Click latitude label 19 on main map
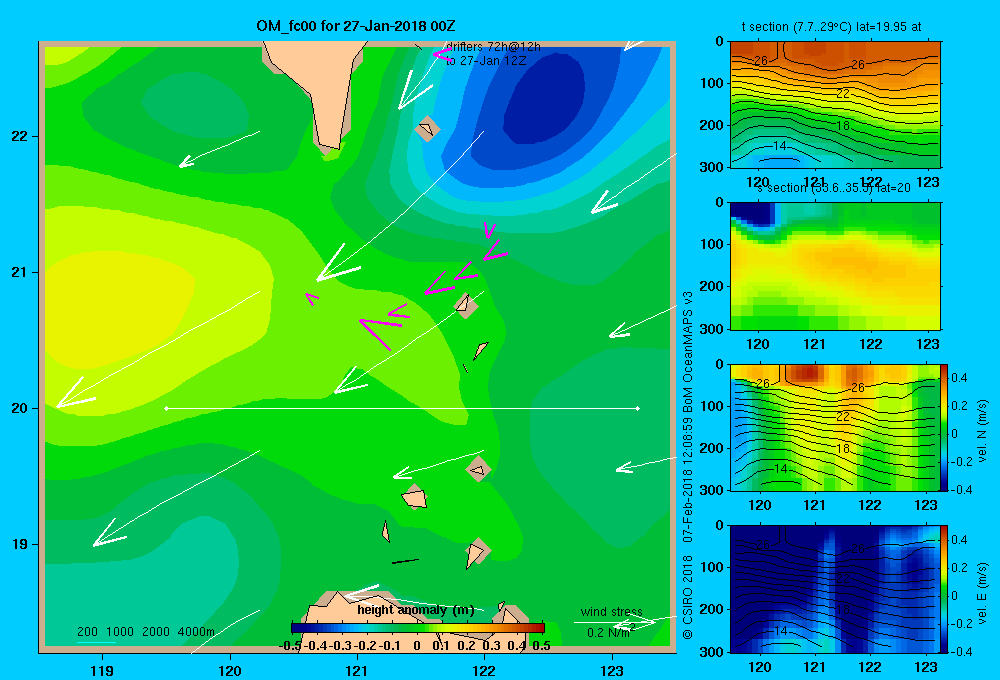 tap(20, 544)
